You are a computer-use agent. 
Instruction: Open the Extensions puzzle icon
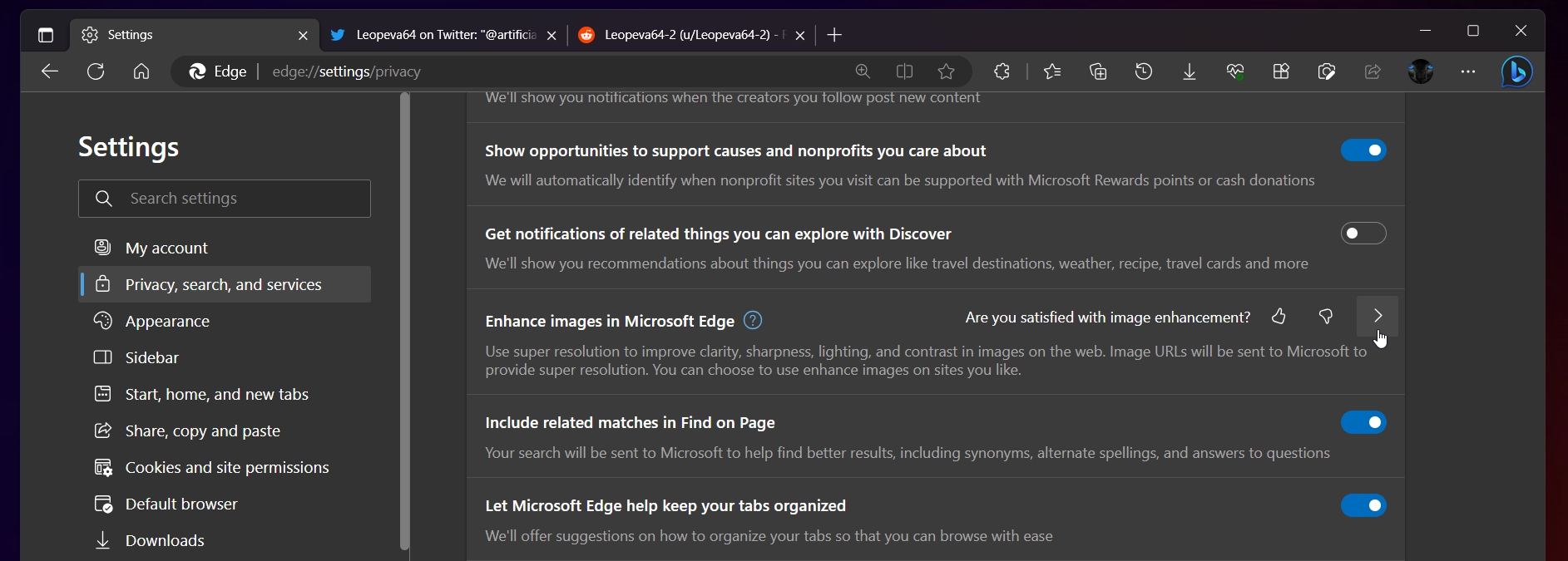pos(1002,71)
